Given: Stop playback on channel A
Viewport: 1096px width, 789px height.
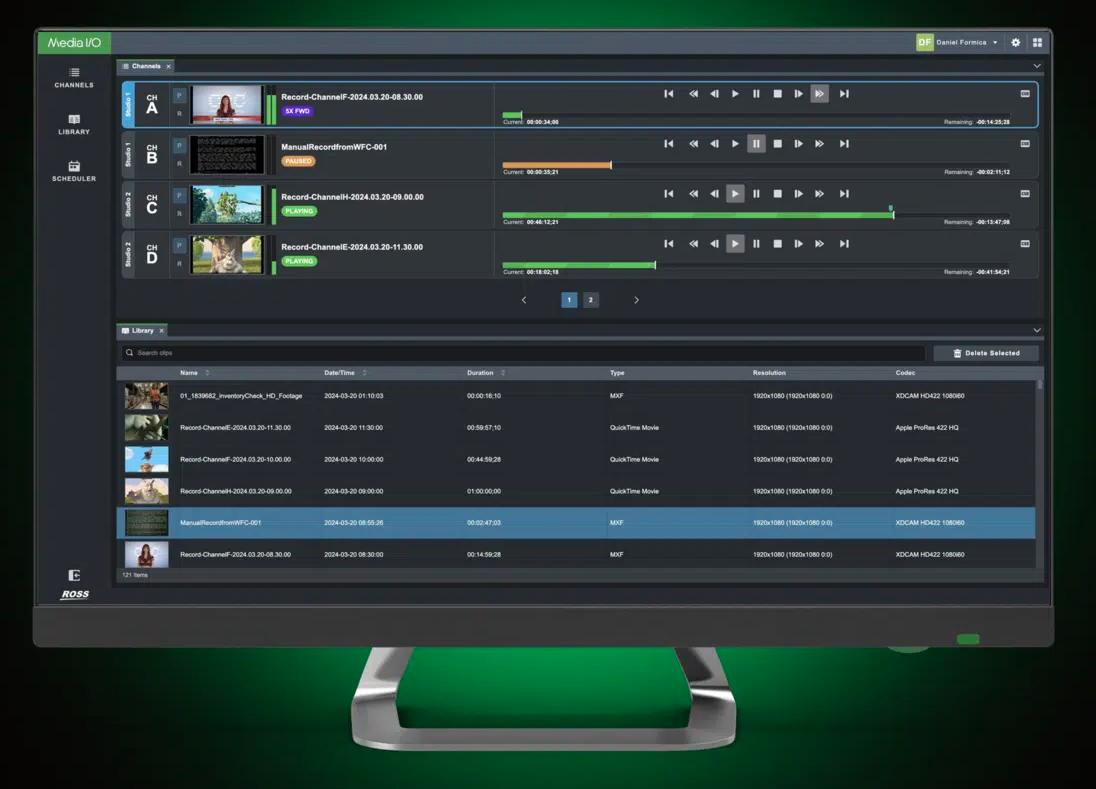Looking at the screenshot, I should click(777, 94).
